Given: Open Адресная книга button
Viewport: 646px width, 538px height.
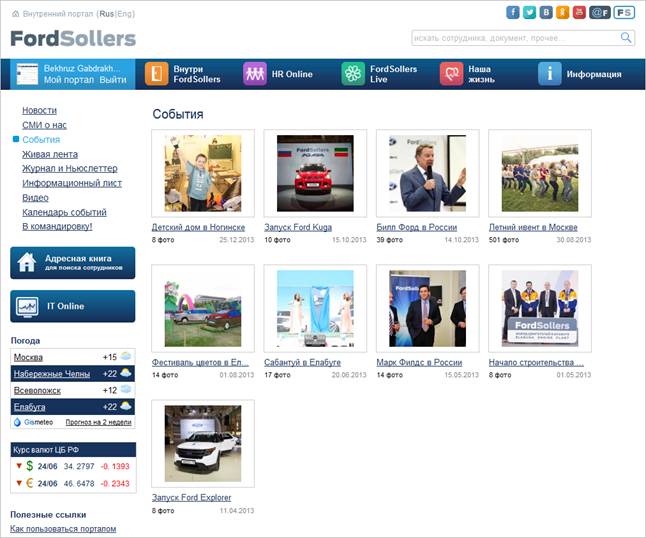Looking at the screenshot, I should coord(73,263).
